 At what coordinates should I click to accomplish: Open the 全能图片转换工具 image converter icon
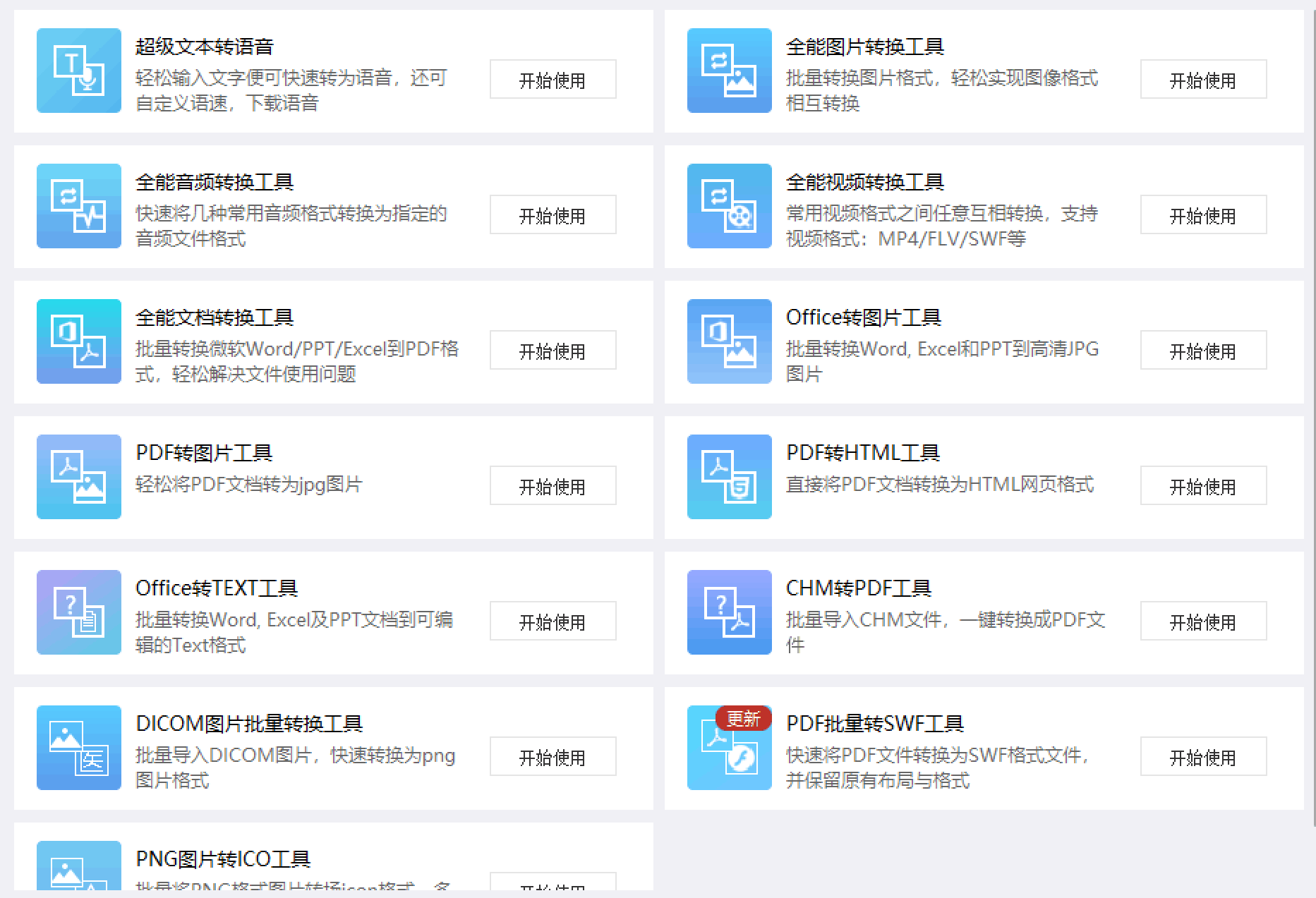coord(730,71)
